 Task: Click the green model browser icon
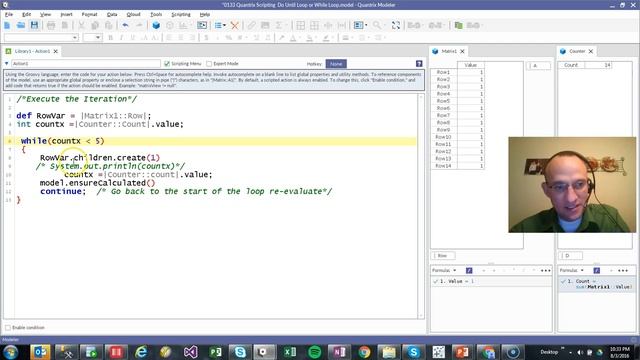(458, 25)
